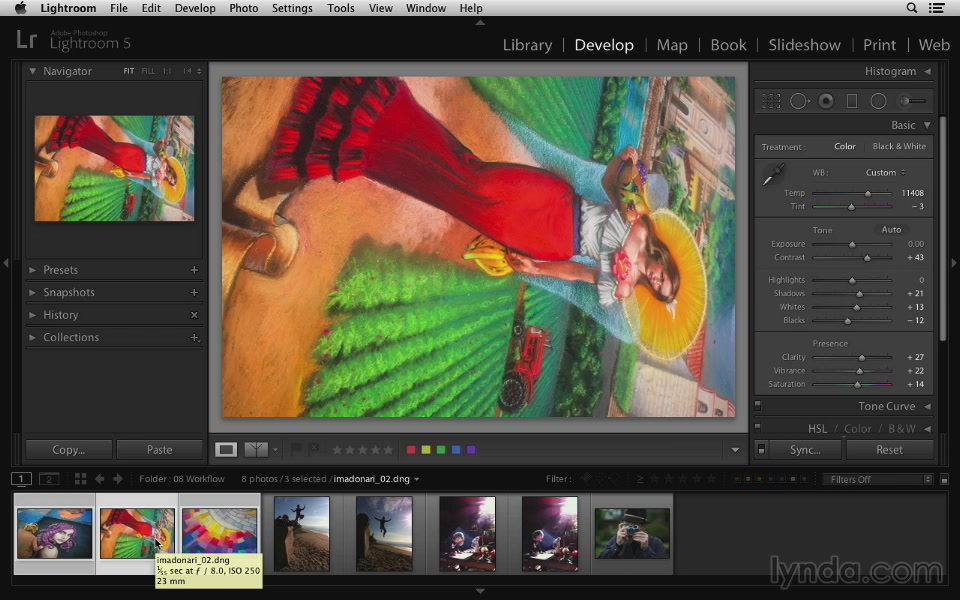Viewport: 960px width, 600px height.
Task: Open the Print module
Action: 879,45
